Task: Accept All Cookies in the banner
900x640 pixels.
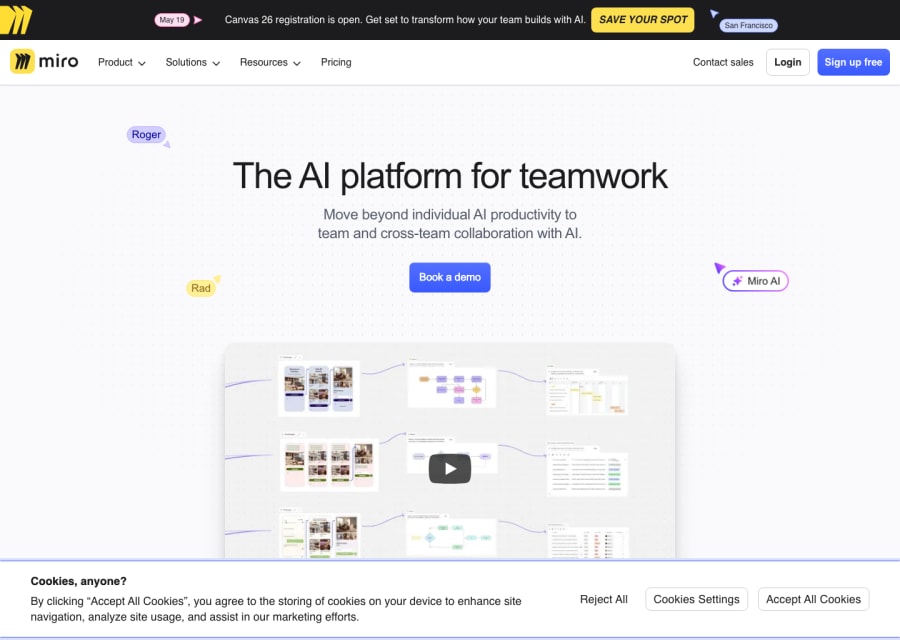Action: pos(813,599)
